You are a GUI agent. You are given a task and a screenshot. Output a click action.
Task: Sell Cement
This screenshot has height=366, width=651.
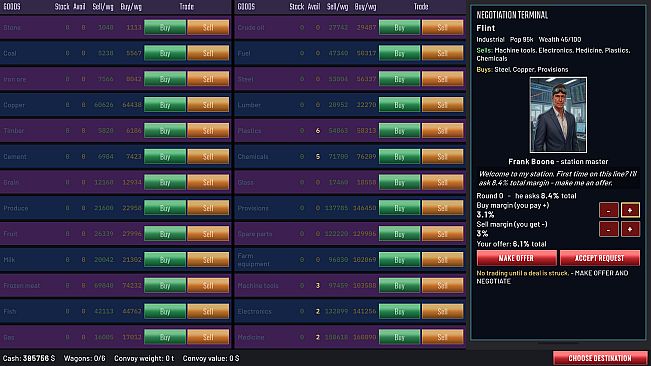[x=208, y=156]
